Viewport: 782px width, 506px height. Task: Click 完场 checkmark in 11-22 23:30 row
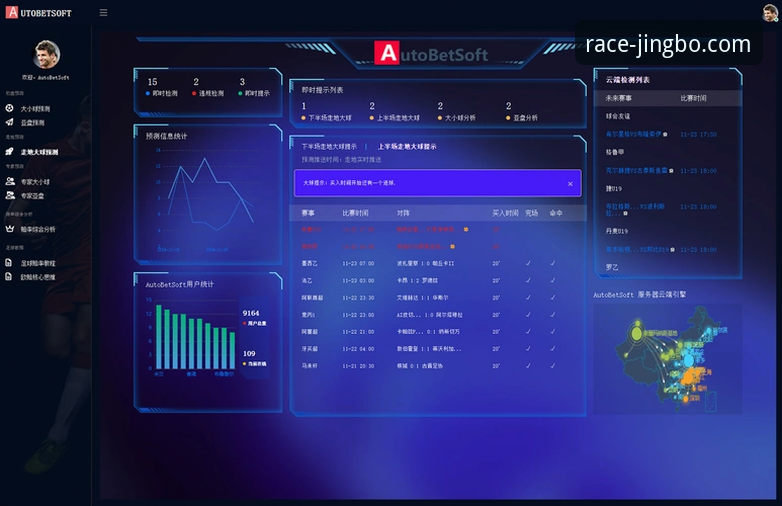point(528,297)
